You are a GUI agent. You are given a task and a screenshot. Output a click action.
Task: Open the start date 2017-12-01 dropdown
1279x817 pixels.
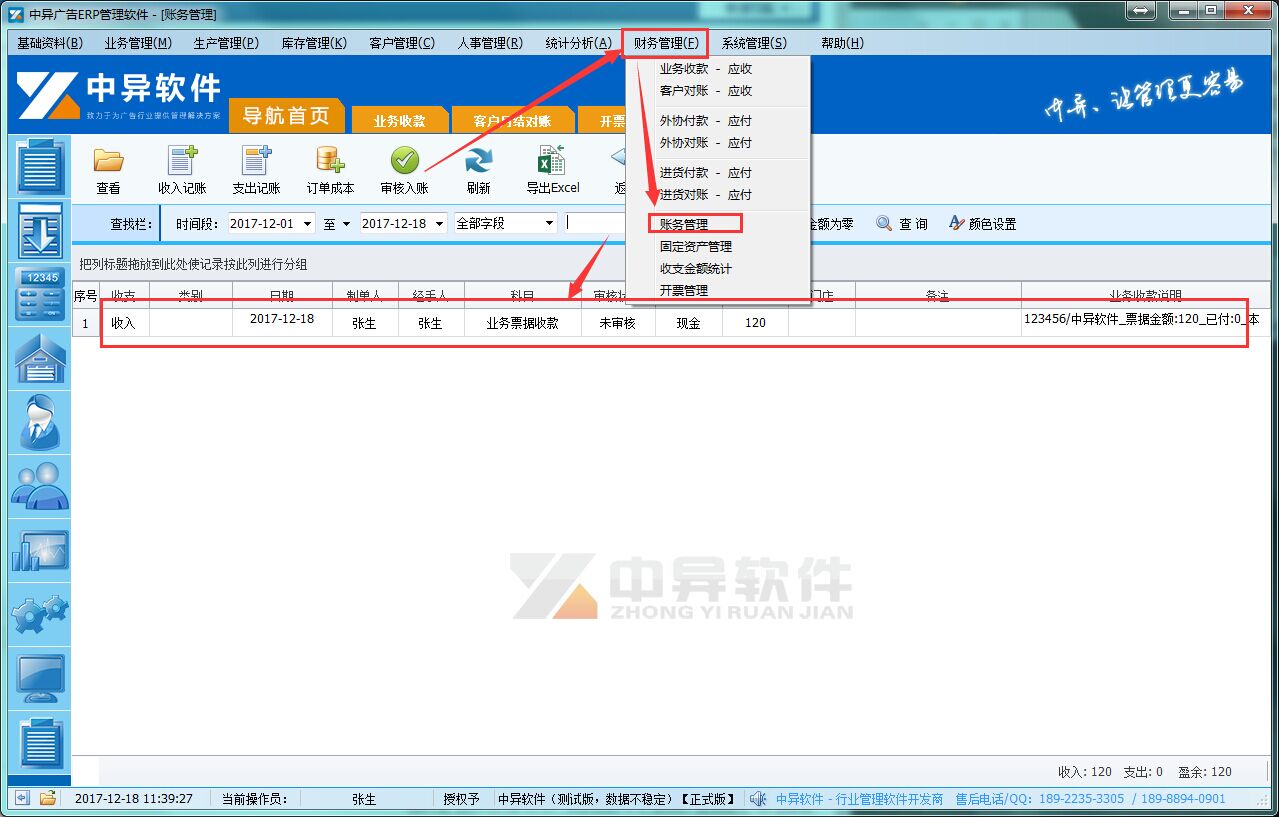coord(306,224)
